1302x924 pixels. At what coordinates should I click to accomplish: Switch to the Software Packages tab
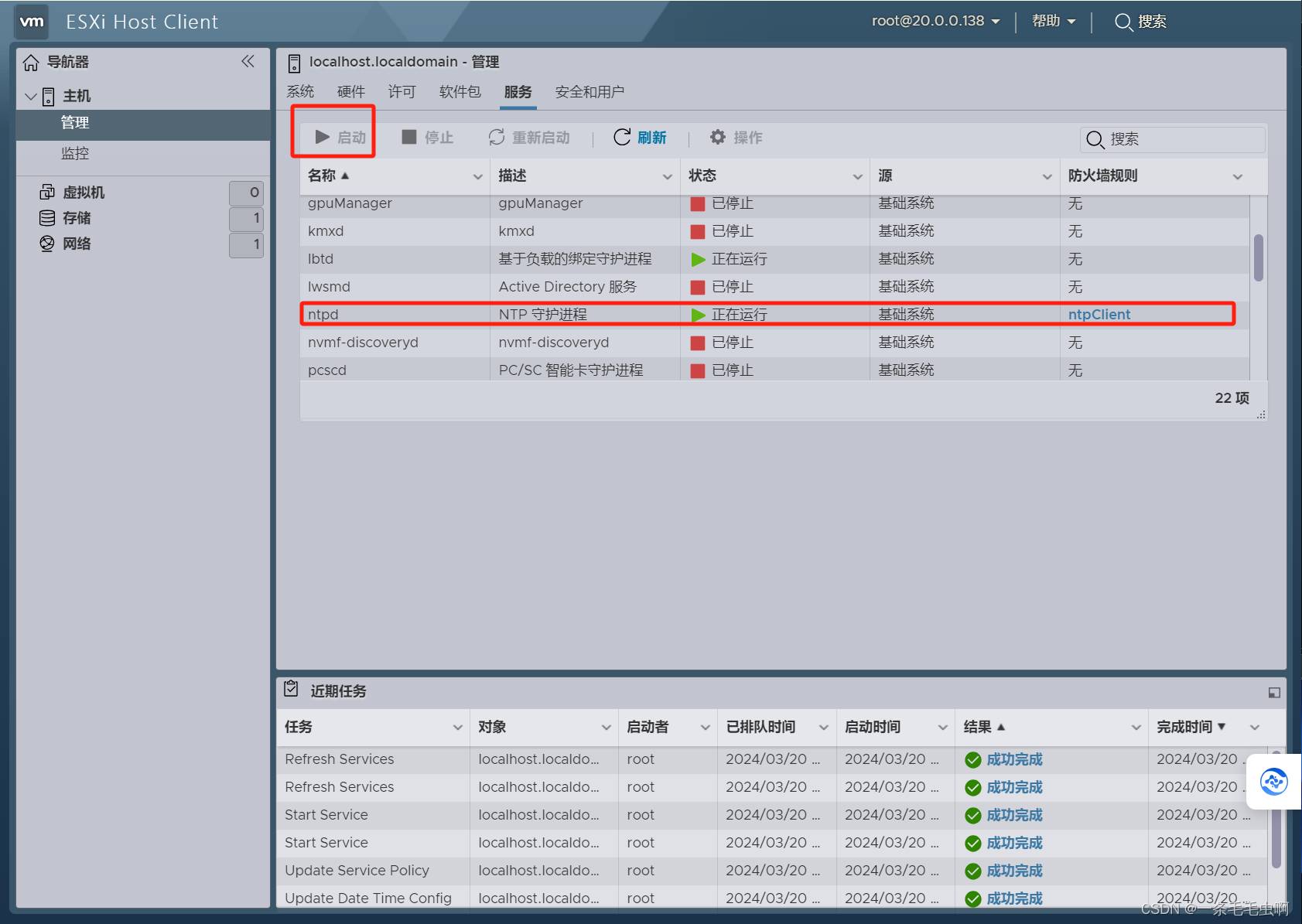click(460, 92)
